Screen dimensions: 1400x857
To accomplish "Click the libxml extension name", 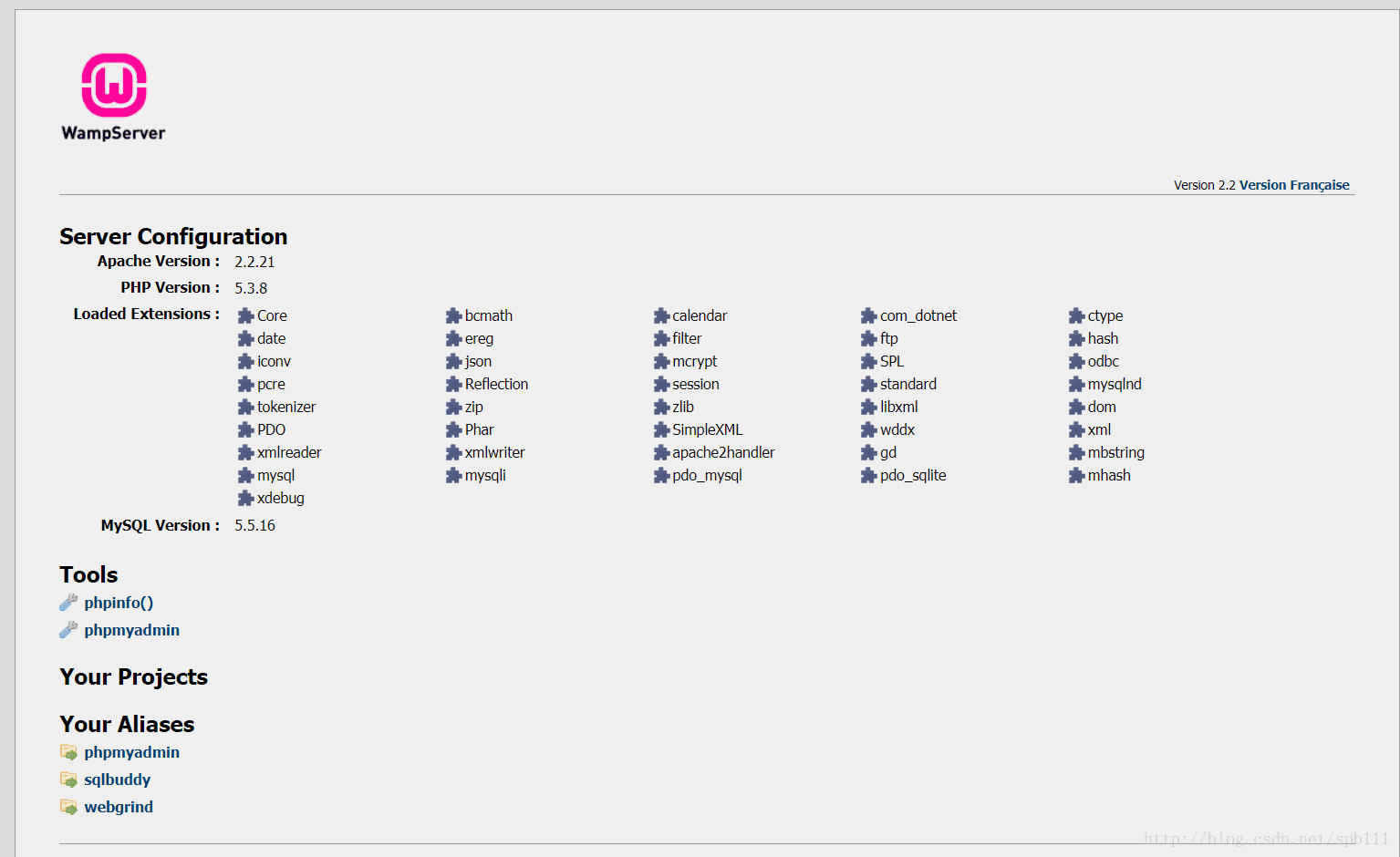I will pos(898,407).
